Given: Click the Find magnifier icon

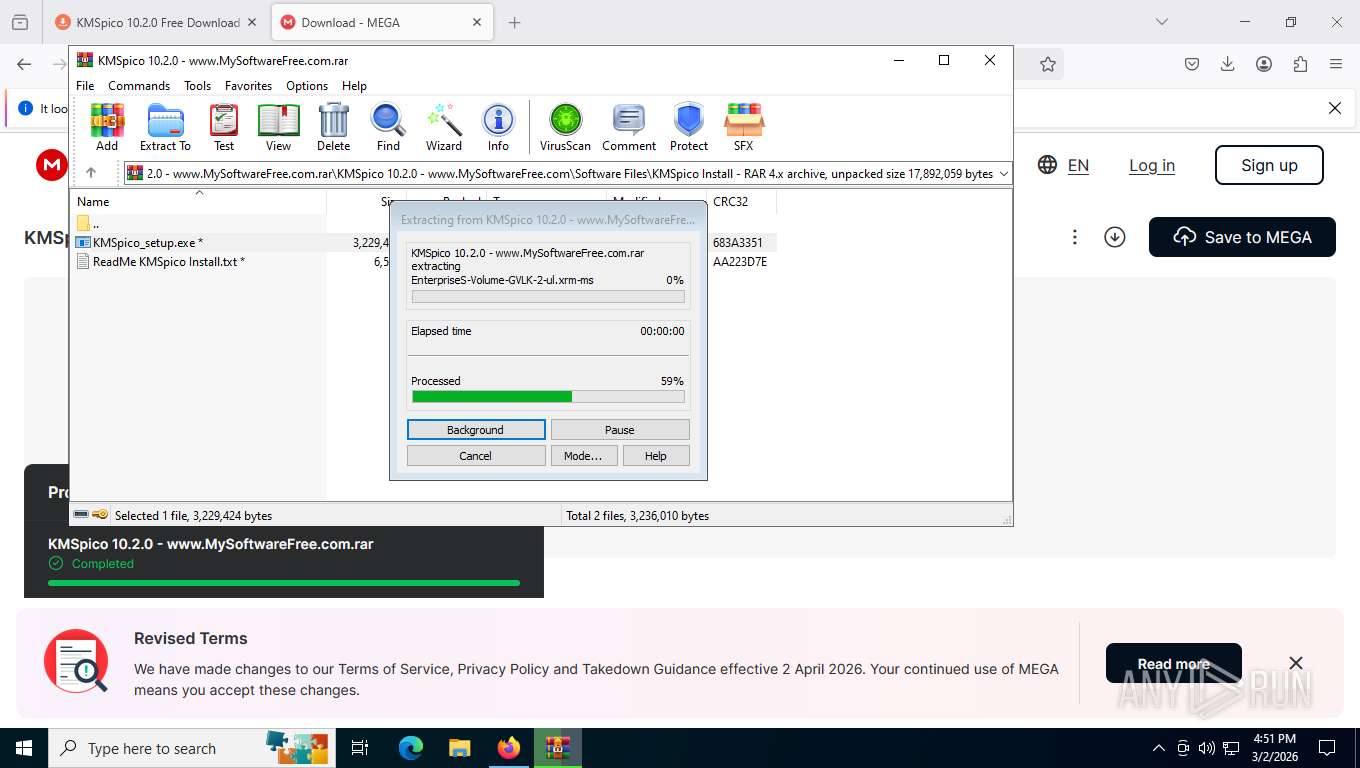Looking at the screenshot, I should pos(388,127).
